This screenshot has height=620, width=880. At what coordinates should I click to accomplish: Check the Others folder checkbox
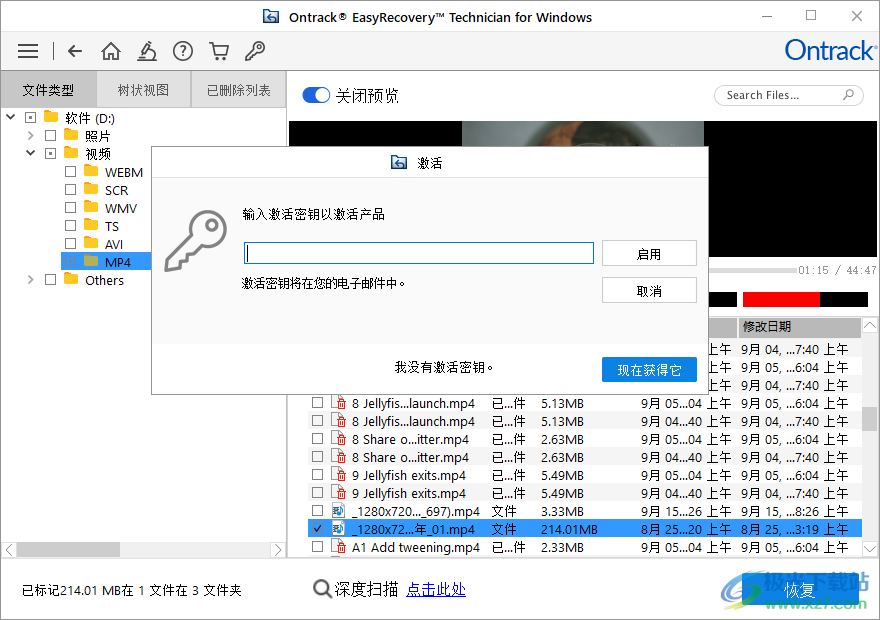[51, 279]
